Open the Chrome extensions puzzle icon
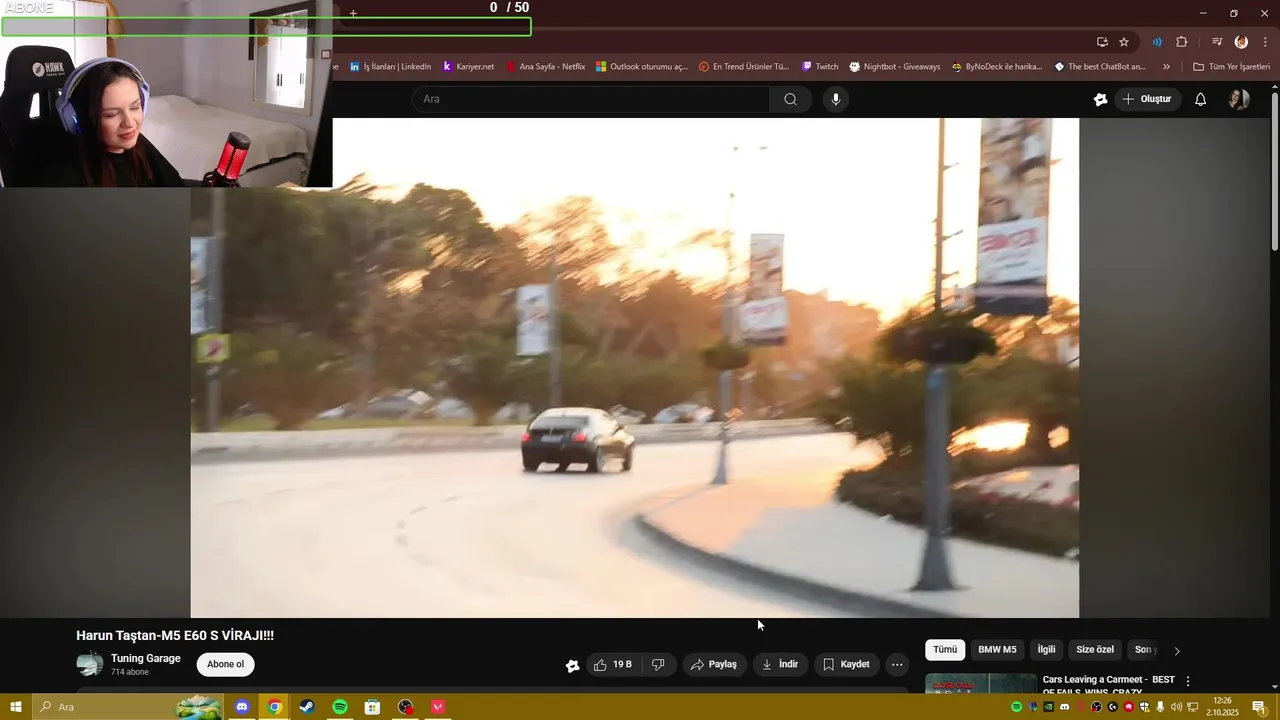This screenshot has height=720, width=1280. 1181,42
